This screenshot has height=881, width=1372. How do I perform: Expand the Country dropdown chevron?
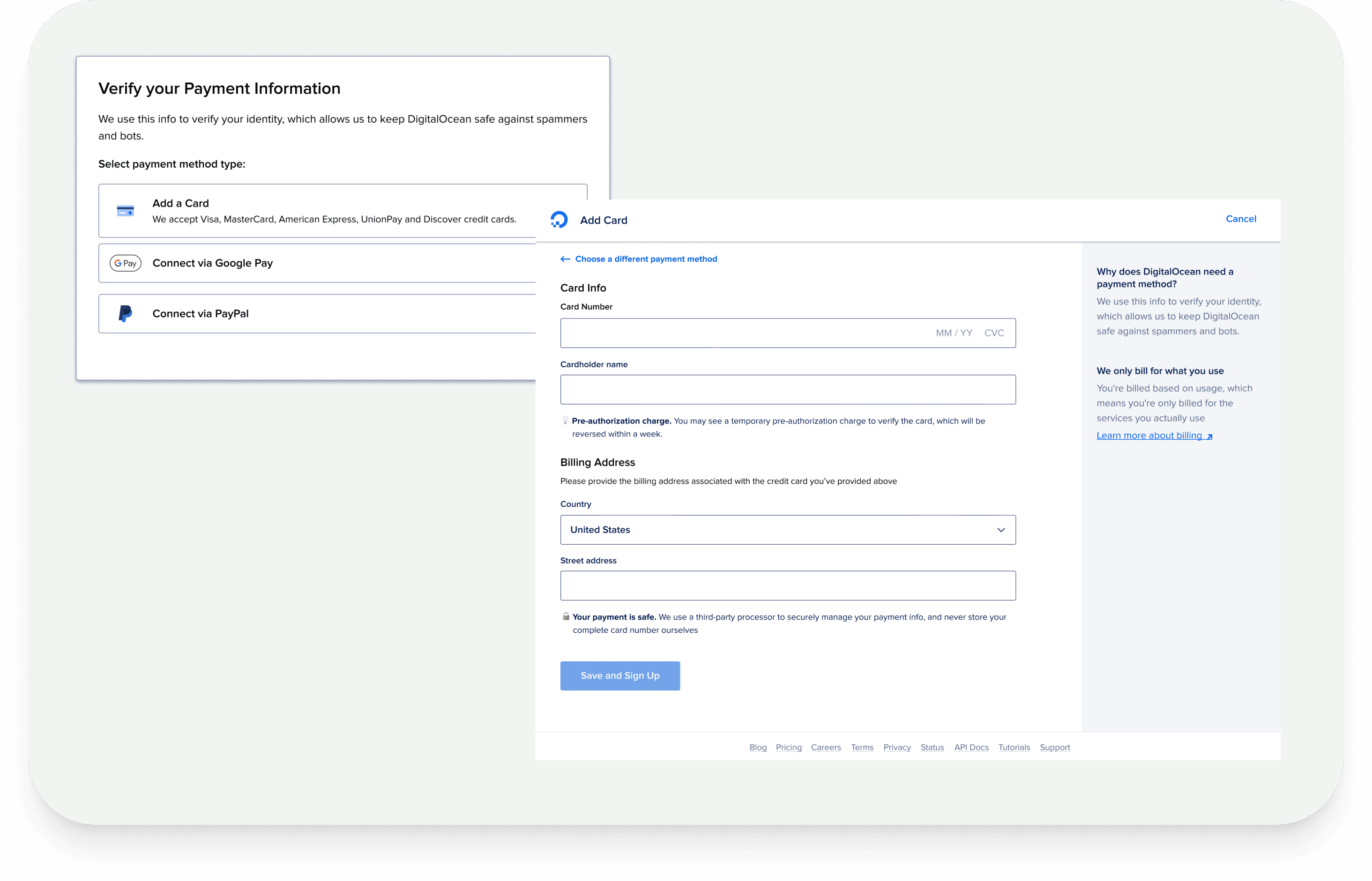1000,530
